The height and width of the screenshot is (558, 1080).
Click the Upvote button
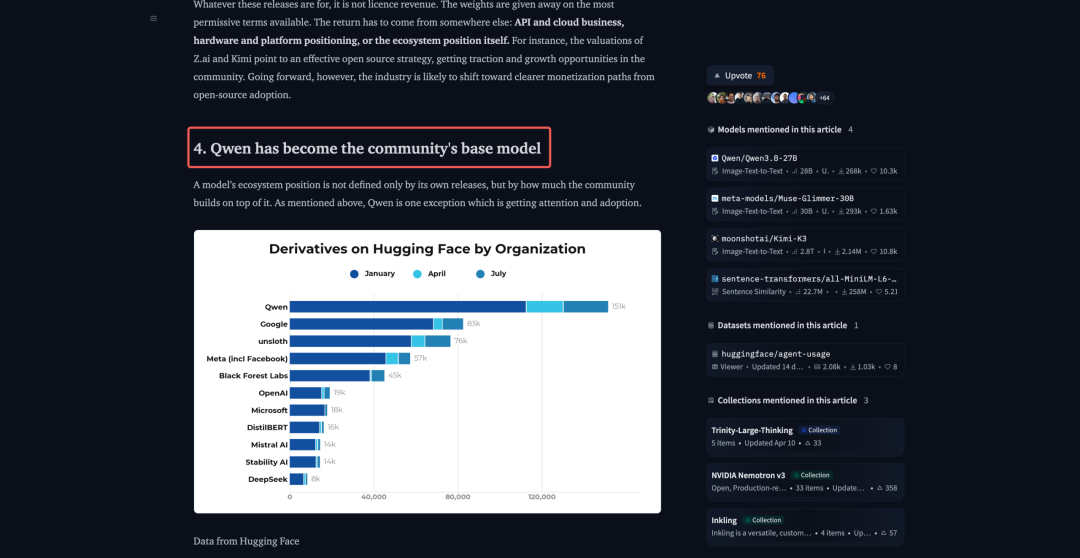point(740,76)
